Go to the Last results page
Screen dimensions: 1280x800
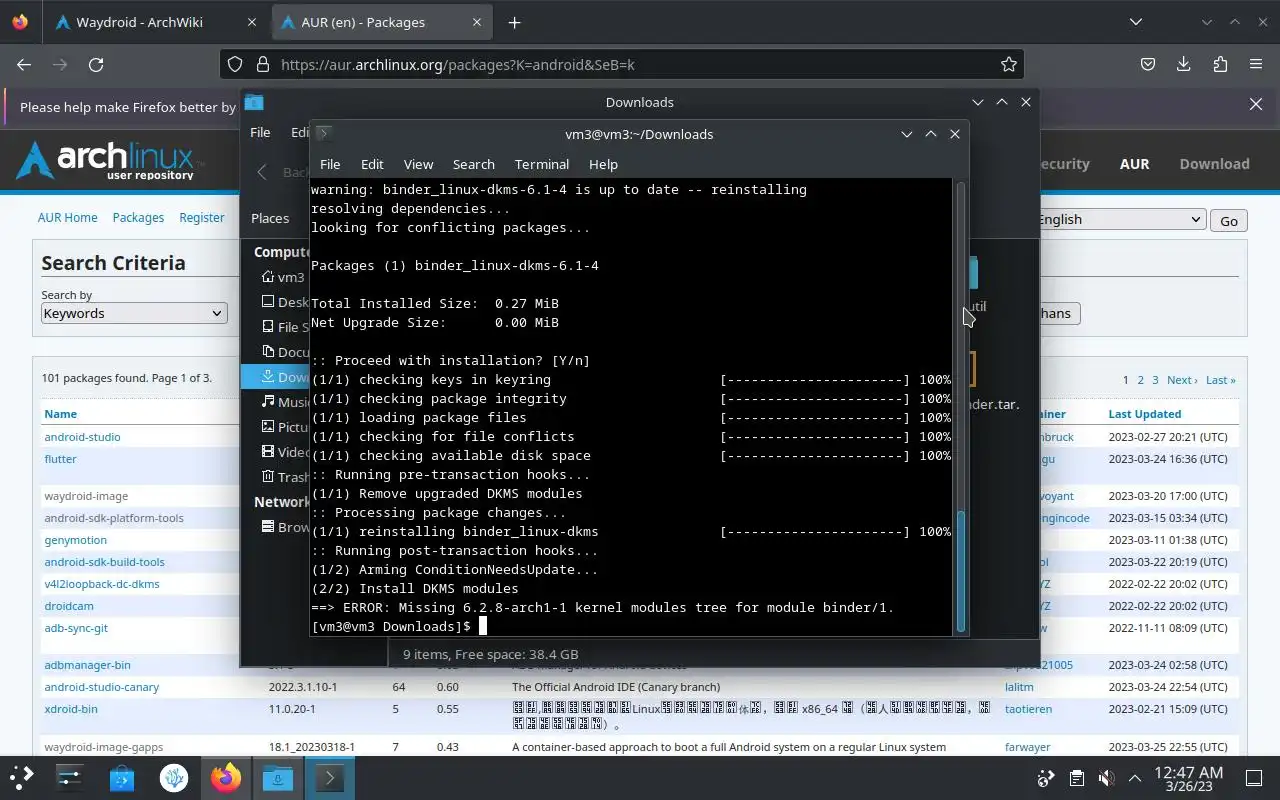1220,380
